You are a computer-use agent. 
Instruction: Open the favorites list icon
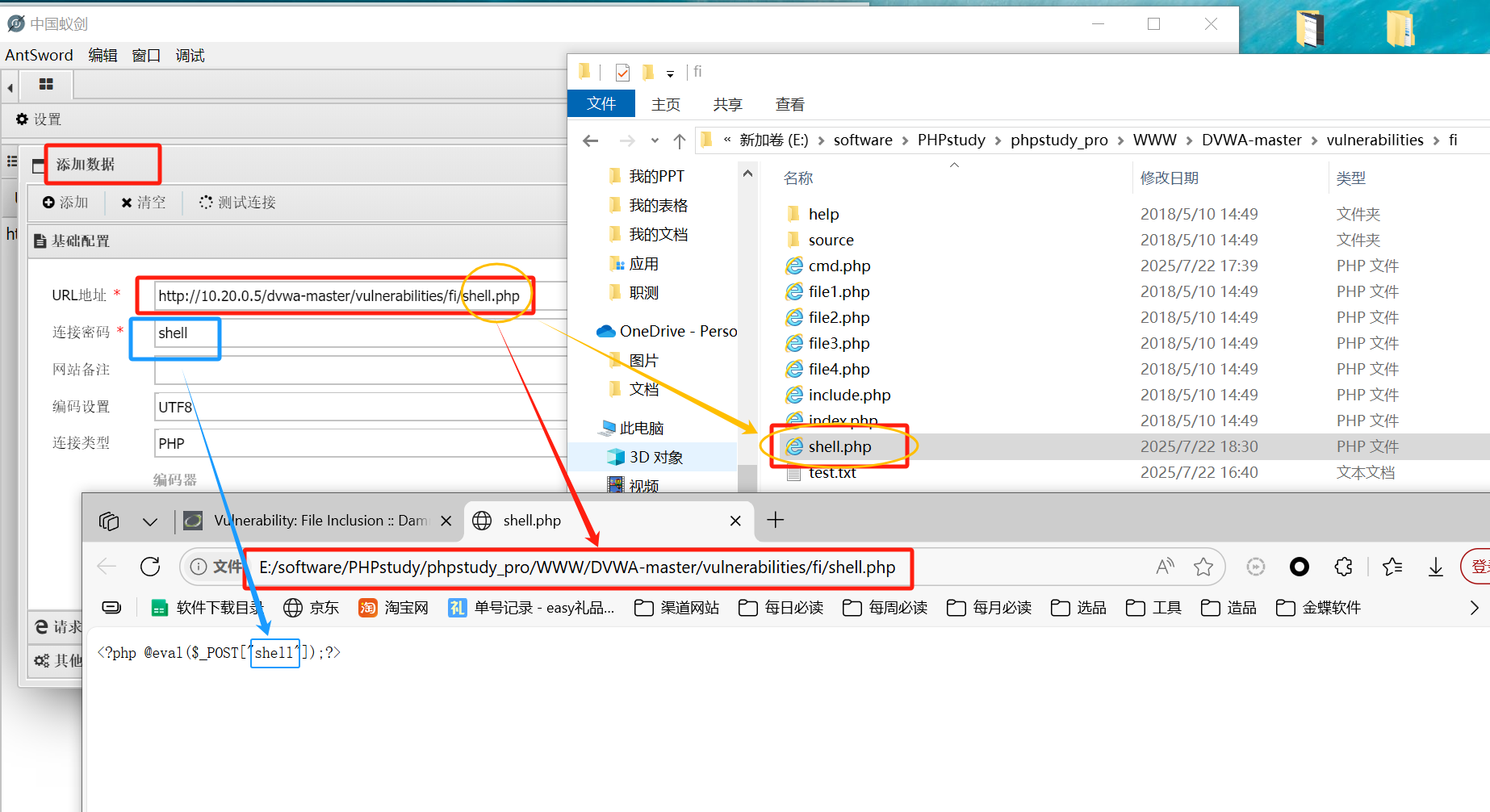coord(1392,567)
